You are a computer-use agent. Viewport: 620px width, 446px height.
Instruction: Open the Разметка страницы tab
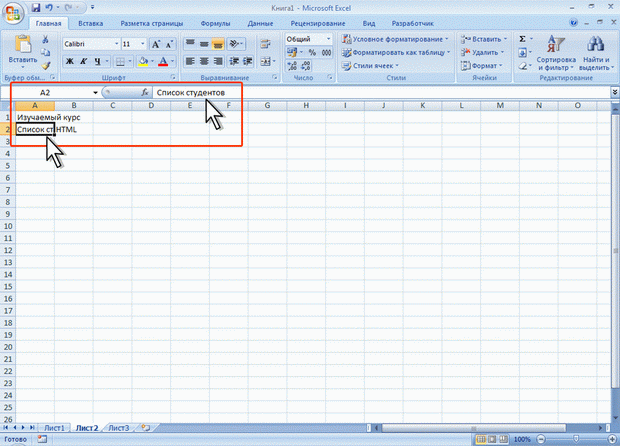151,23
